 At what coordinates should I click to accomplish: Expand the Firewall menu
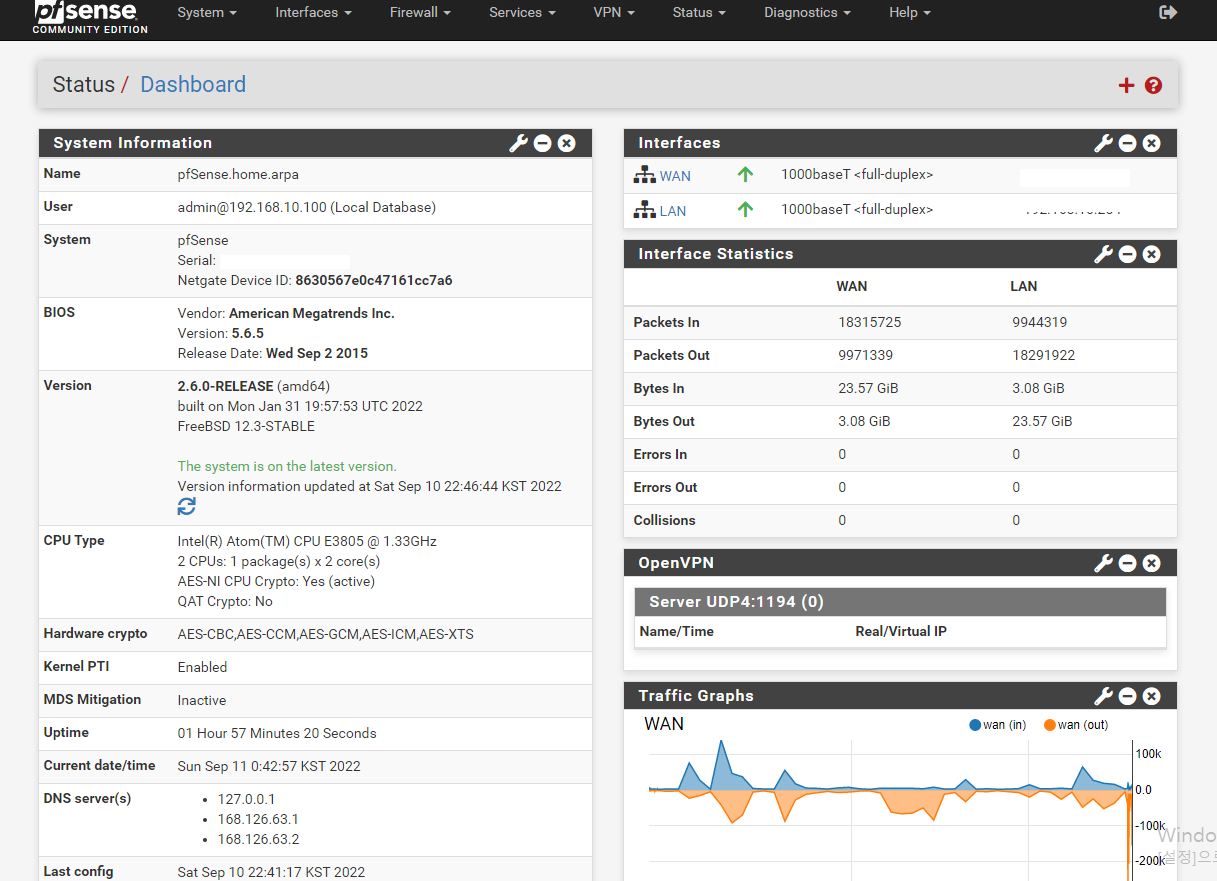tap(420, 13)
